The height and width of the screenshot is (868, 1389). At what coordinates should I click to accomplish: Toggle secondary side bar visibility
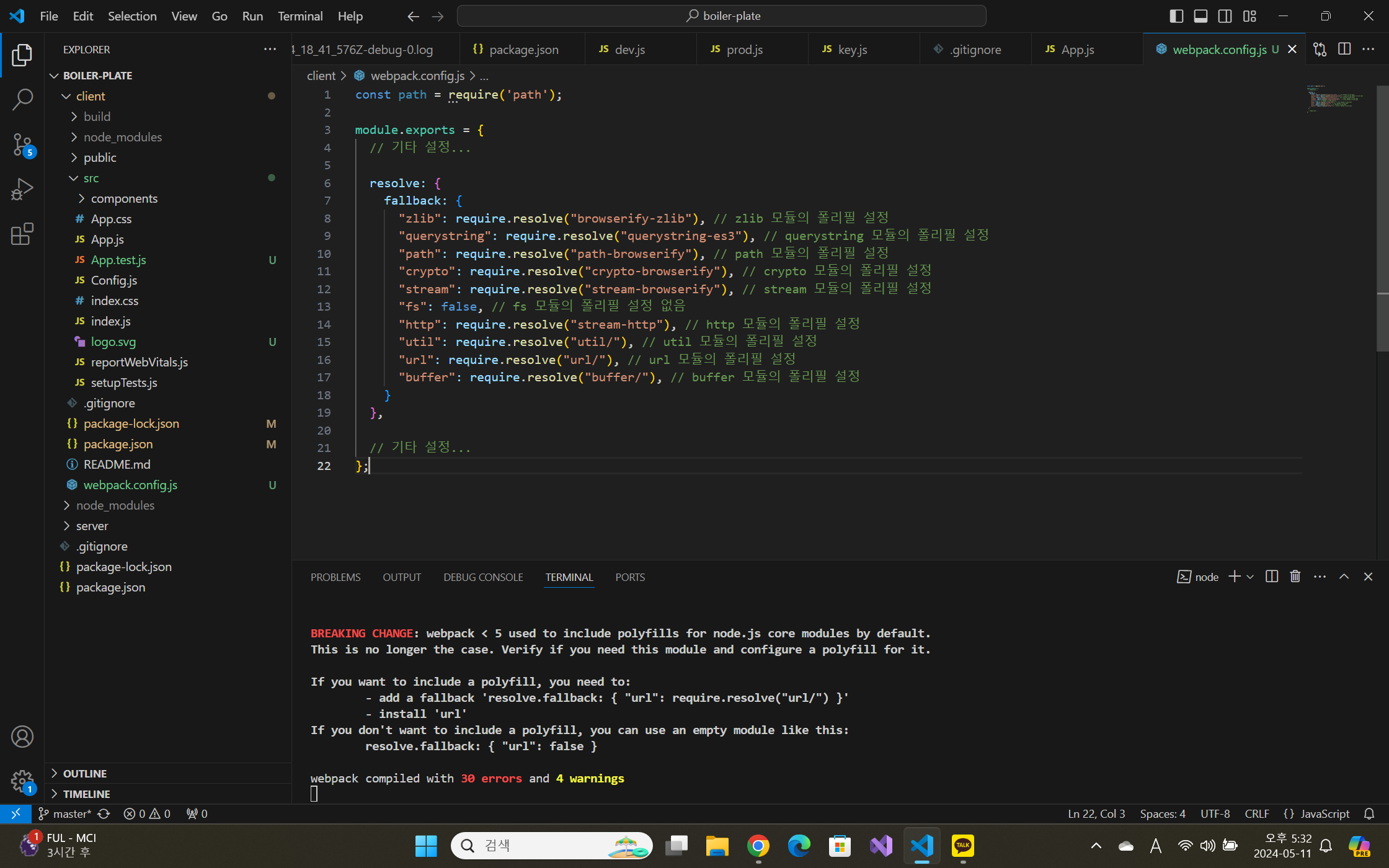[1225, 16]
